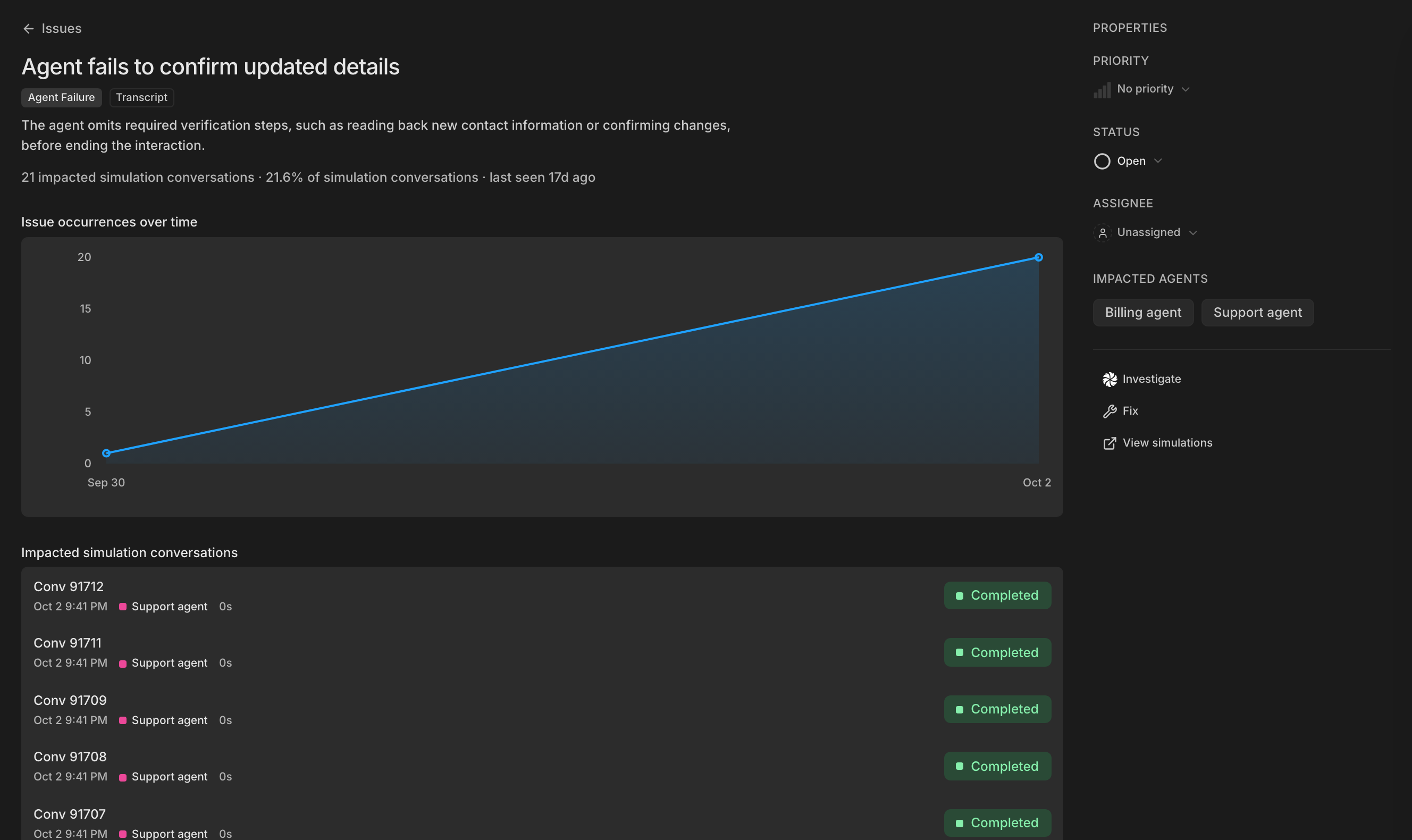Screen dimensions: 1412x840
Task: Click Support agent label in Conv 91711 row
Action: pyautogui.click(x=169, y=663)
